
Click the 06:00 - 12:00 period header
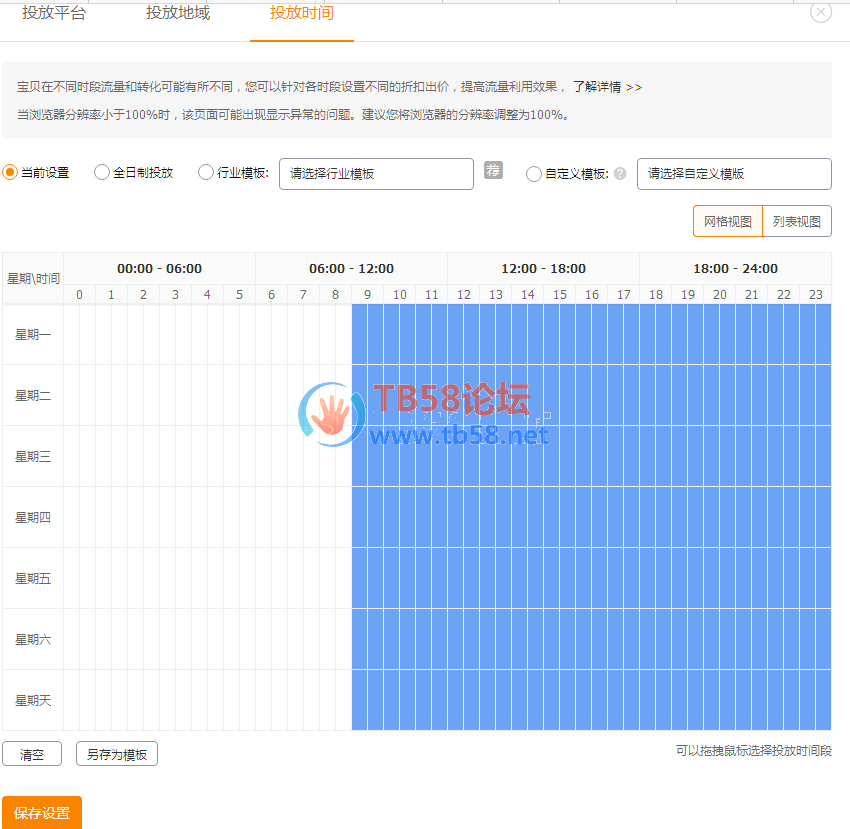click(x=351, y=268)
